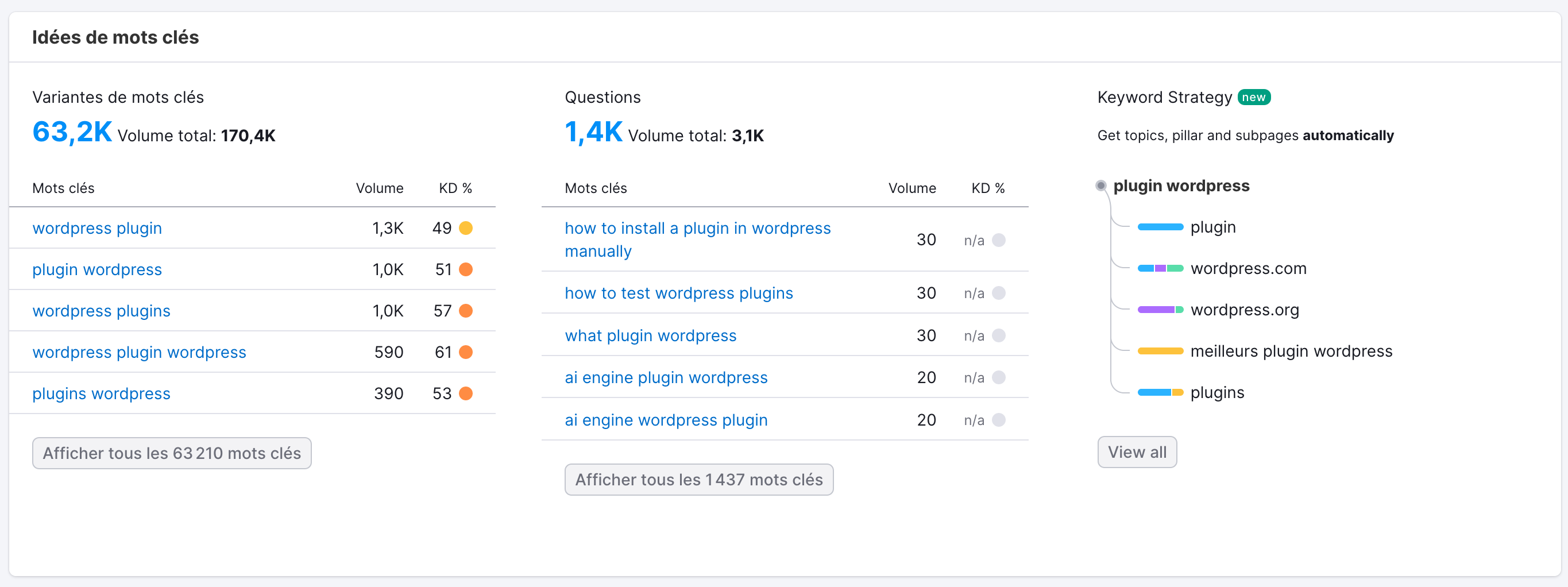Click the 1,4K questions count

point(593,132)
